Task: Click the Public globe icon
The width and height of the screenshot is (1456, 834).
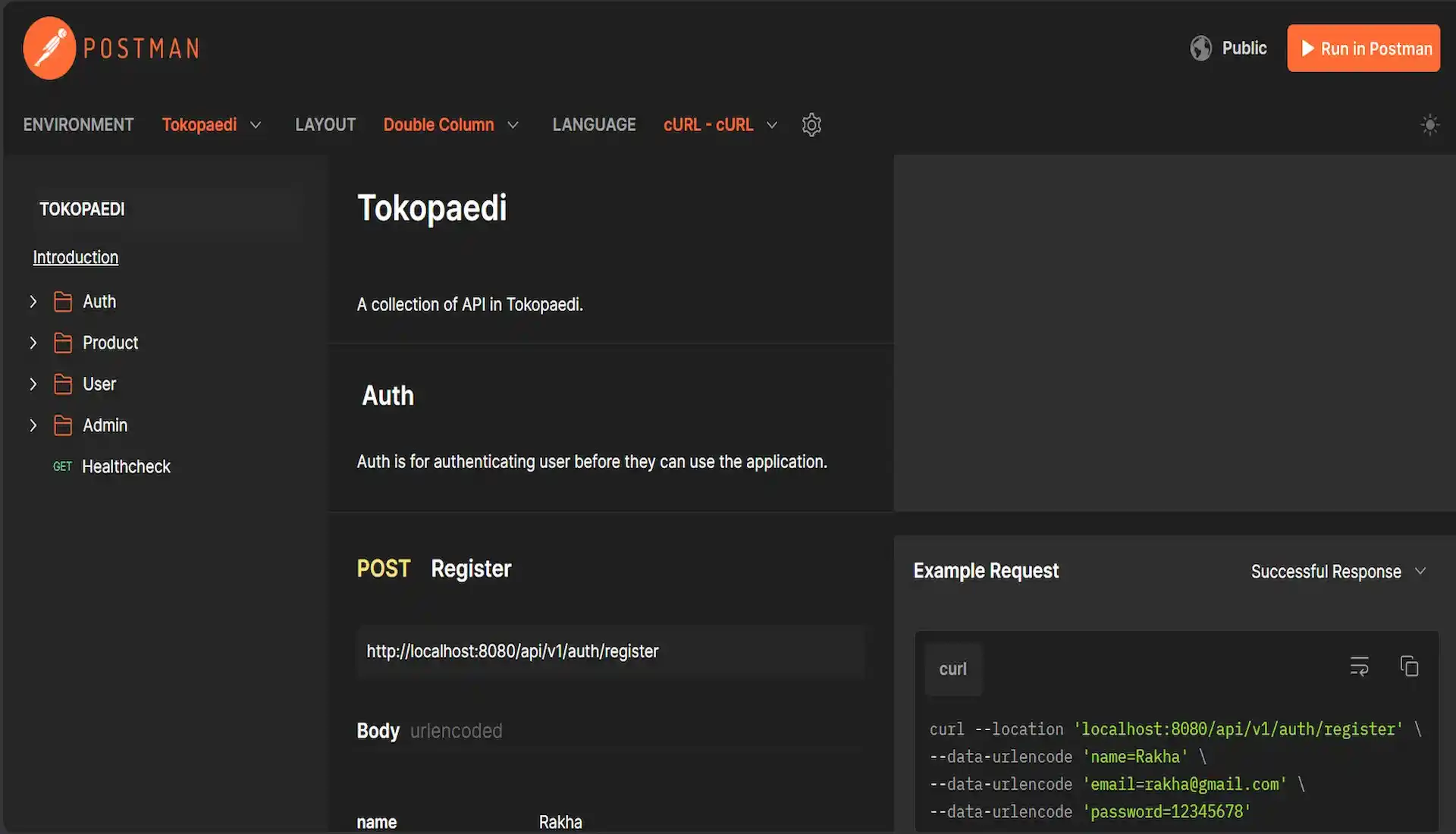Action: click(1200, 48)
